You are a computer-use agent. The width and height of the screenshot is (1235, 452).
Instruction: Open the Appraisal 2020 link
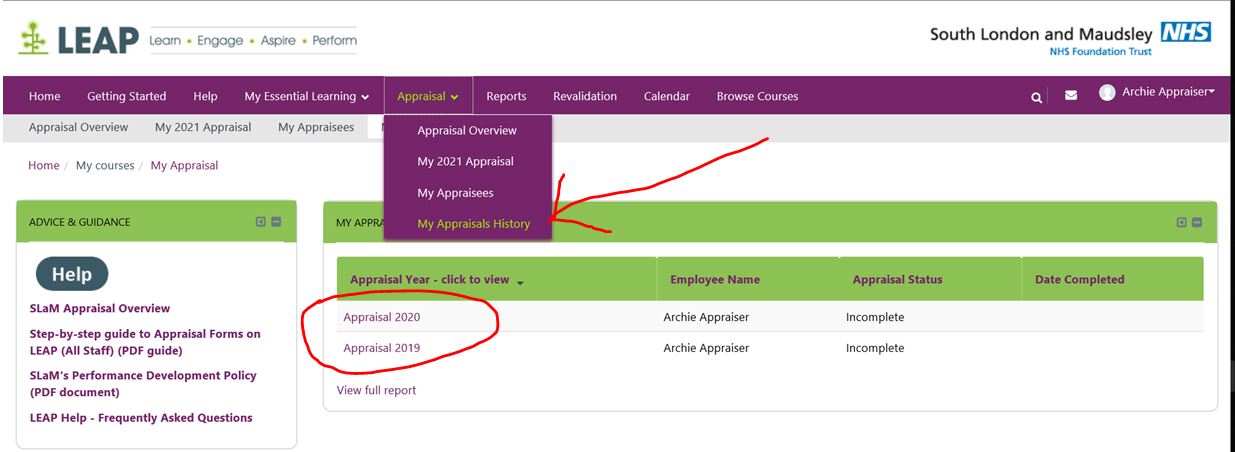(381, 317)
